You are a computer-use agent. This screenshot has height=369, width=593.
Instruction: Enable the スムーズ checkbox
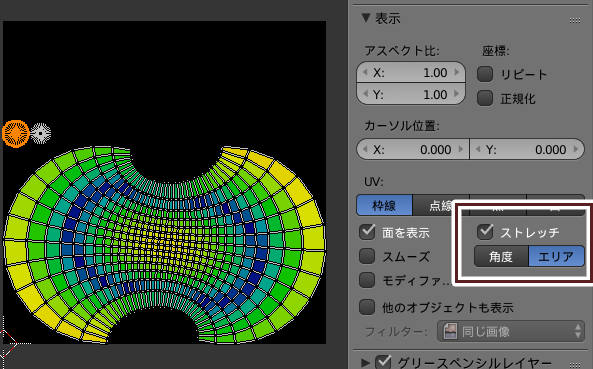click(x=367, y=256)
